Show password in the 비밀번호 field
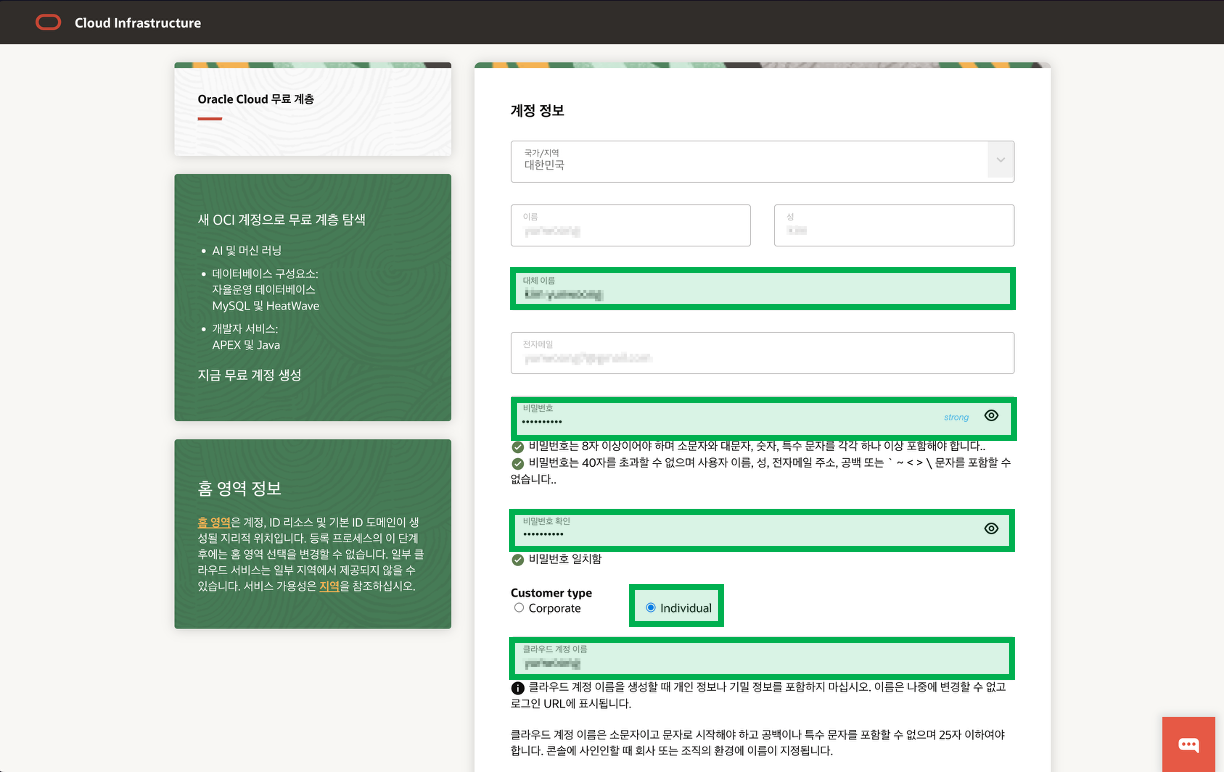This screenshot has height=772, width=1224. tap(991, 416)
